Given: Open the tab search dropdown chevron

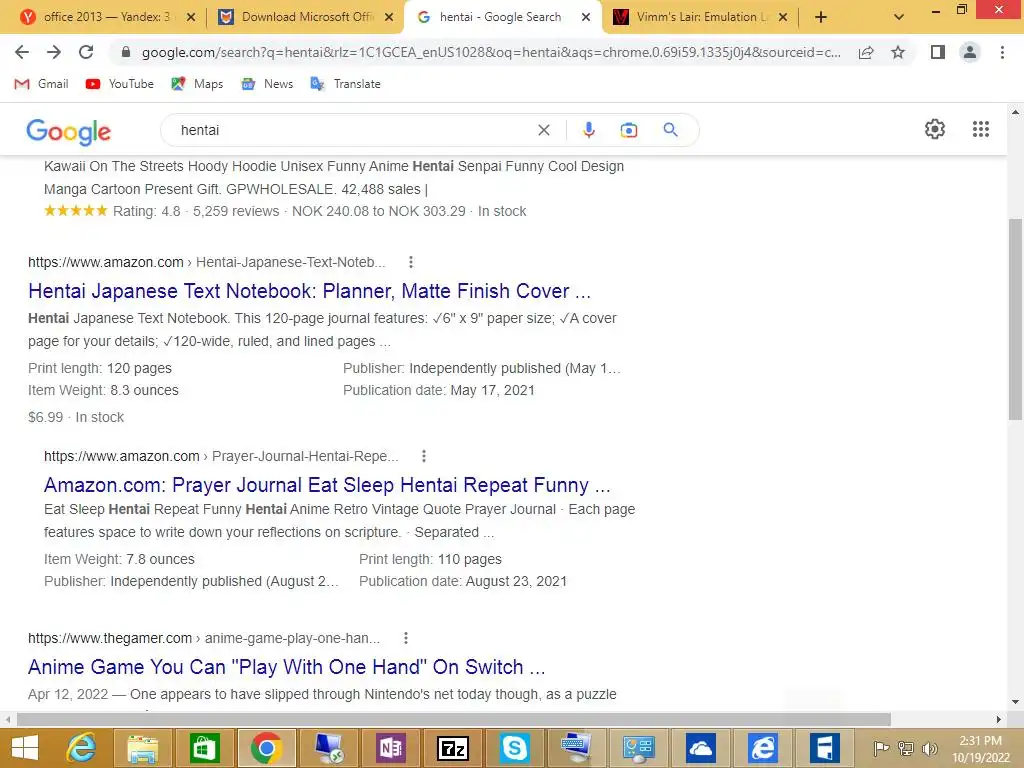Looking at the screenshot, I should coord(899,18).
